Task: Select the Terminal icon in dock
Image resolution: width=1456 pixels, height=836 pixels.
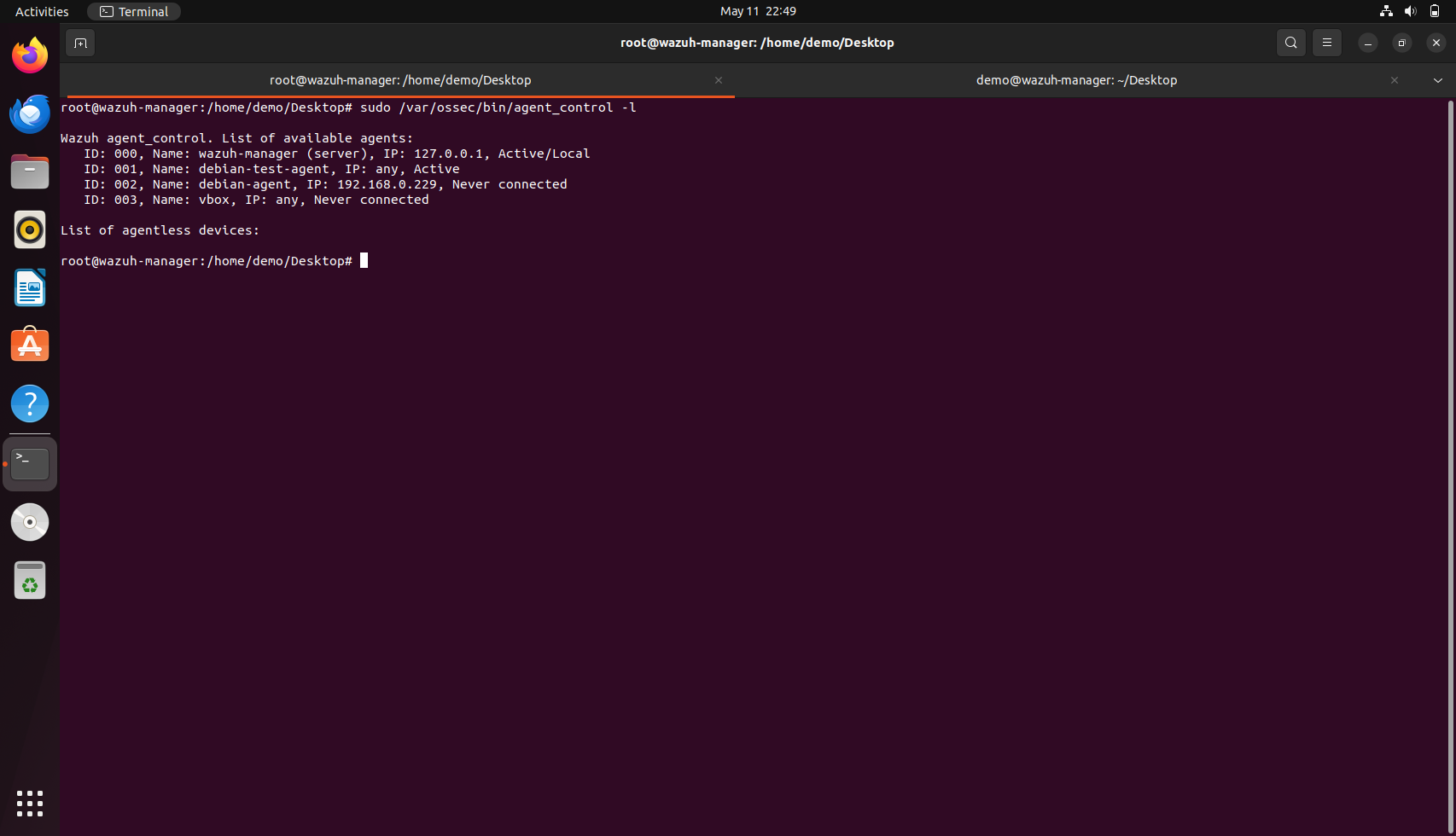Action: (30, 464)
